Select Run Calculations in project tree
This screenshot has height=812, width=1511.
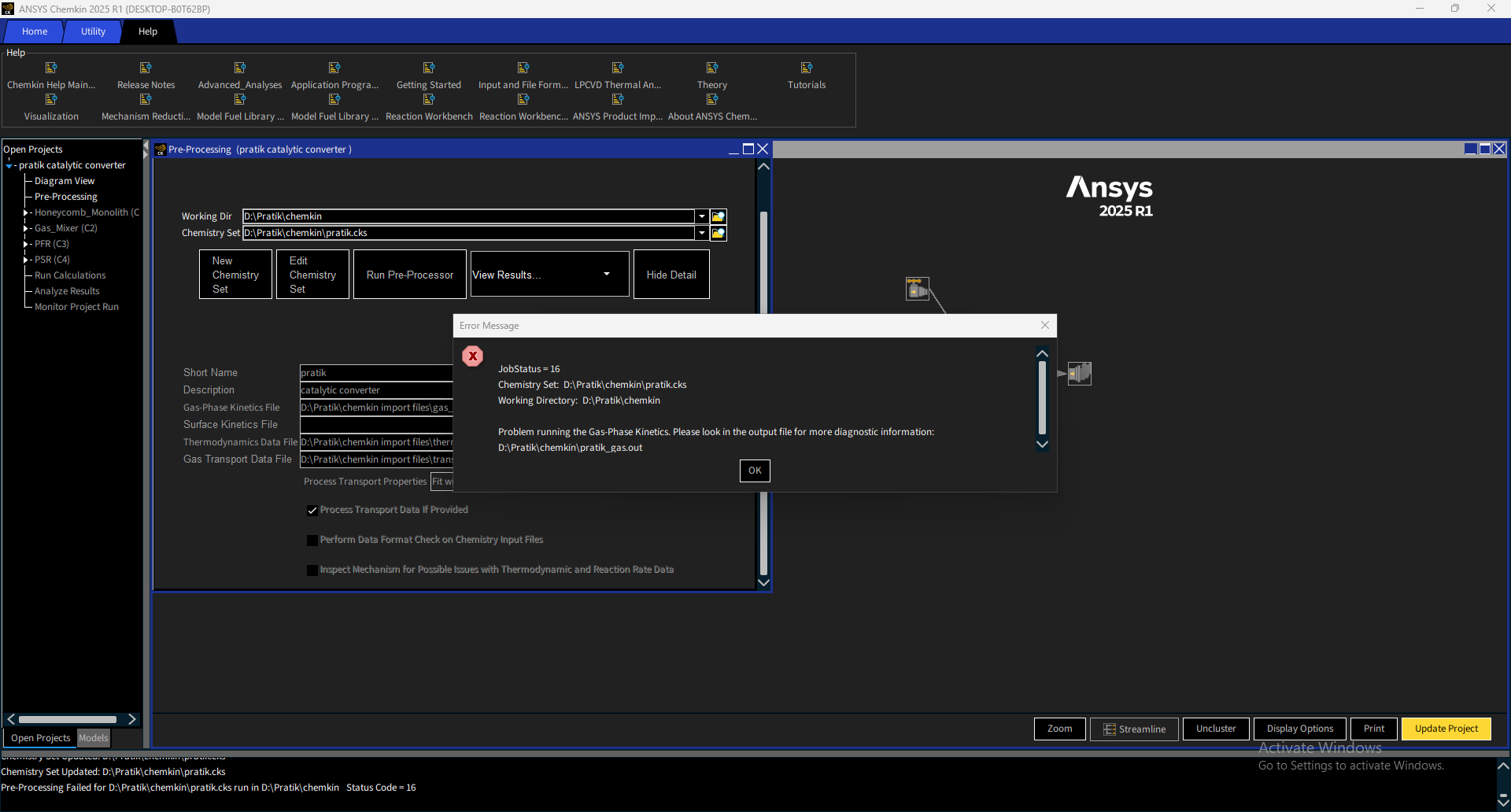pyautogui.click(x=70, y=275)
